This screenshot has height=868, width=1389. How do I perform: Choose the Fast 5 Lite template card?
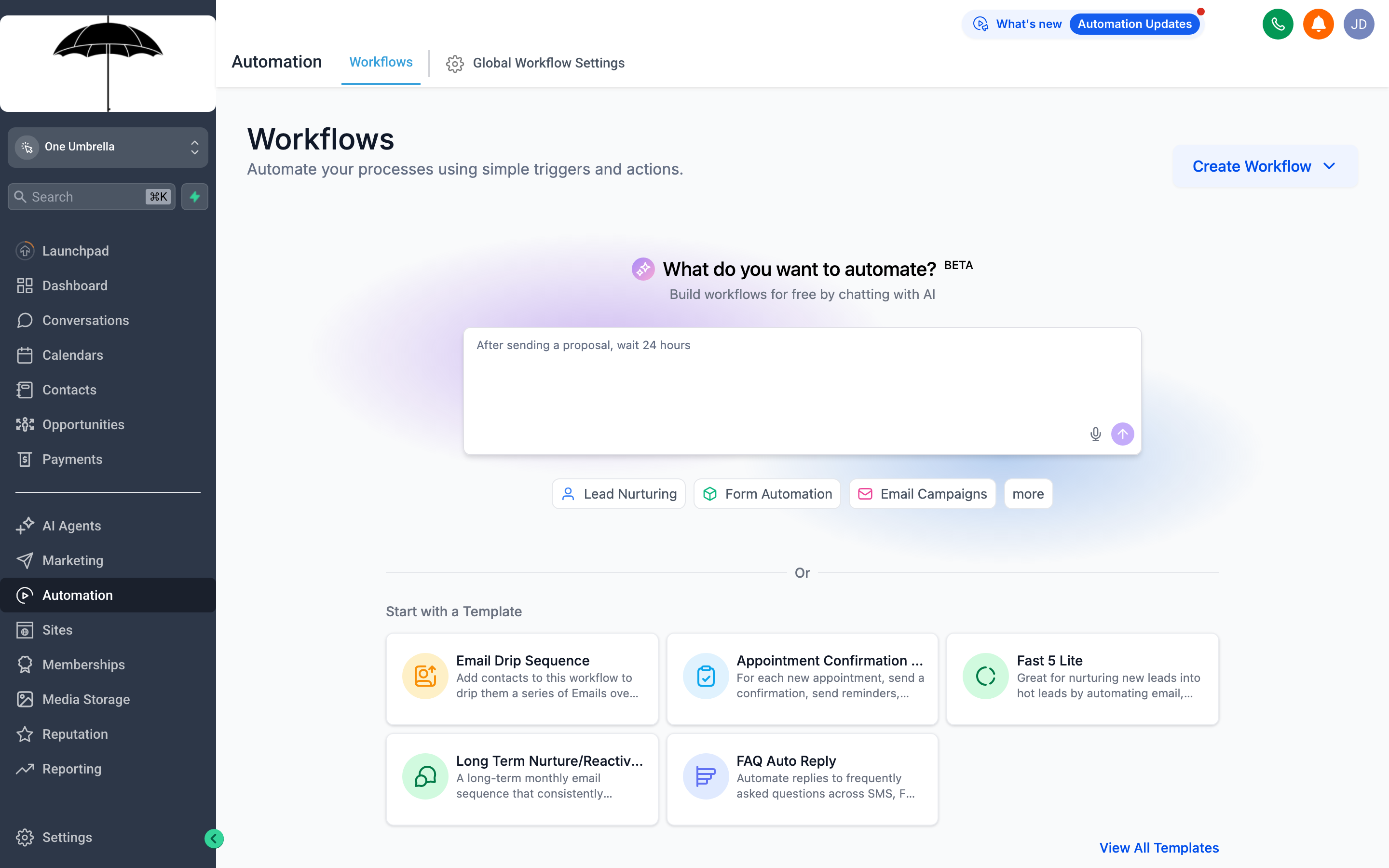1082,679
